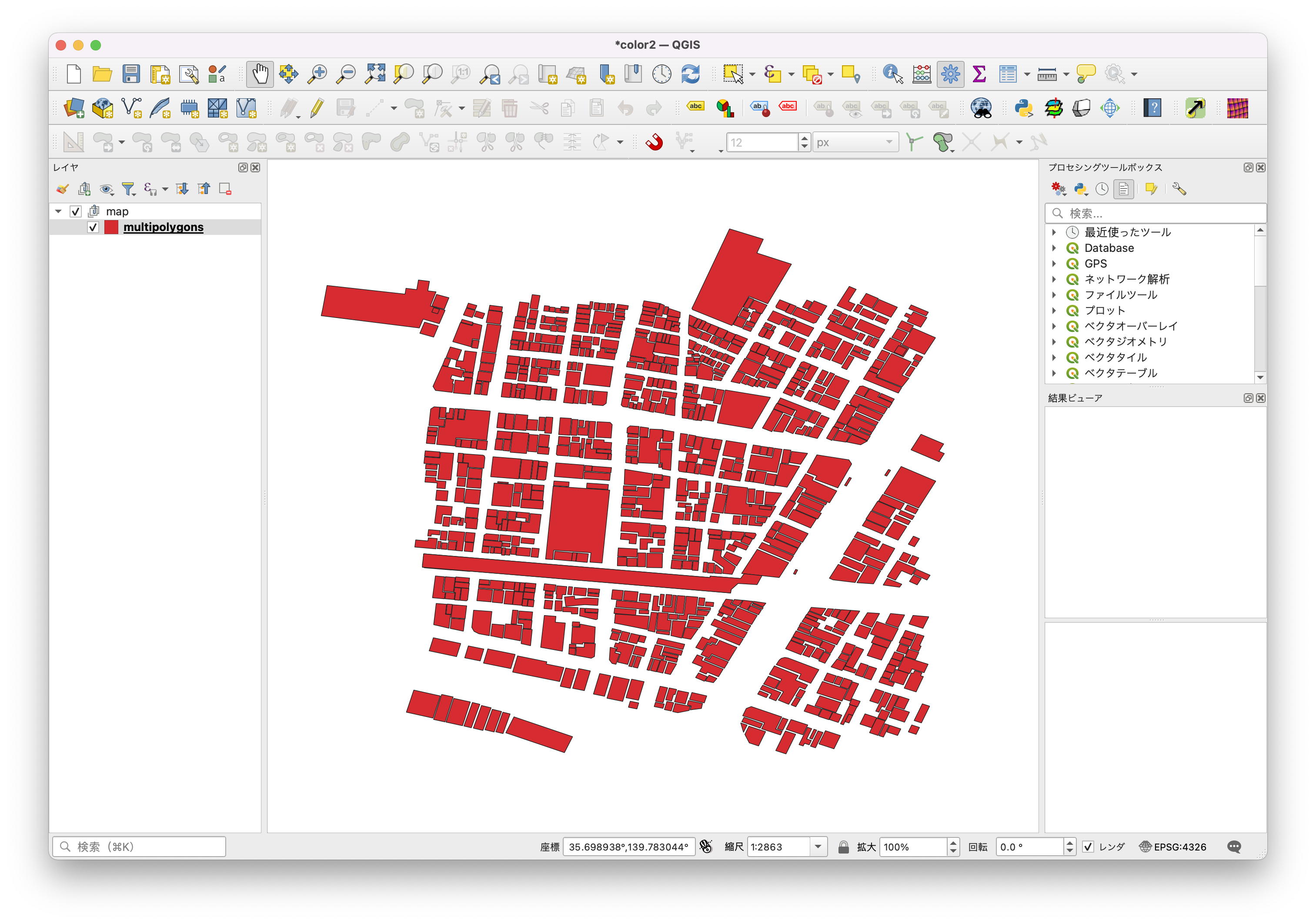Toggle the レンダ render checkbox
This screenshot has height=924, width=1316.
[x=1089, y=847]
